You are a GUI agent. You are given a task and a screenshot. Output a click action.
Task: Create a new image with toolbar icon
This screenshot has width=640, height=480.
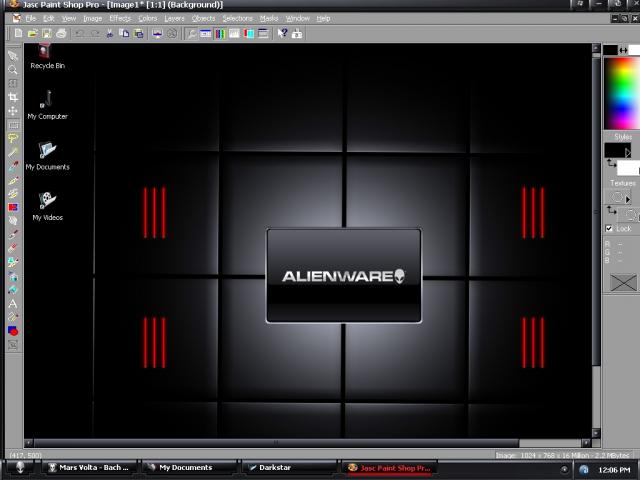coord(18,33)
